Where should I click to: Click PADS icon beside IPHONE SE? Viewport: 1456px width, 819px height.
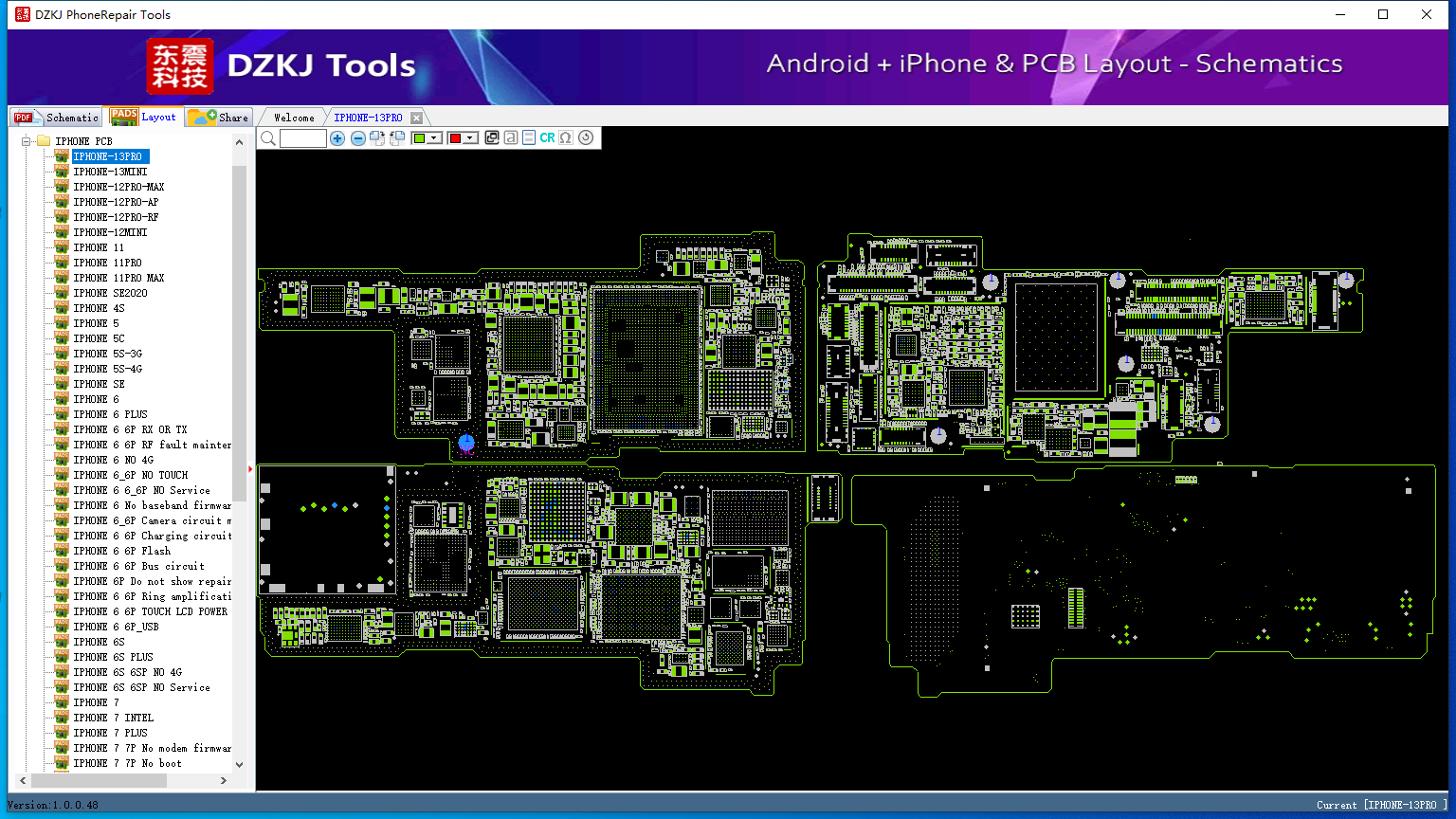click(62, 383)
